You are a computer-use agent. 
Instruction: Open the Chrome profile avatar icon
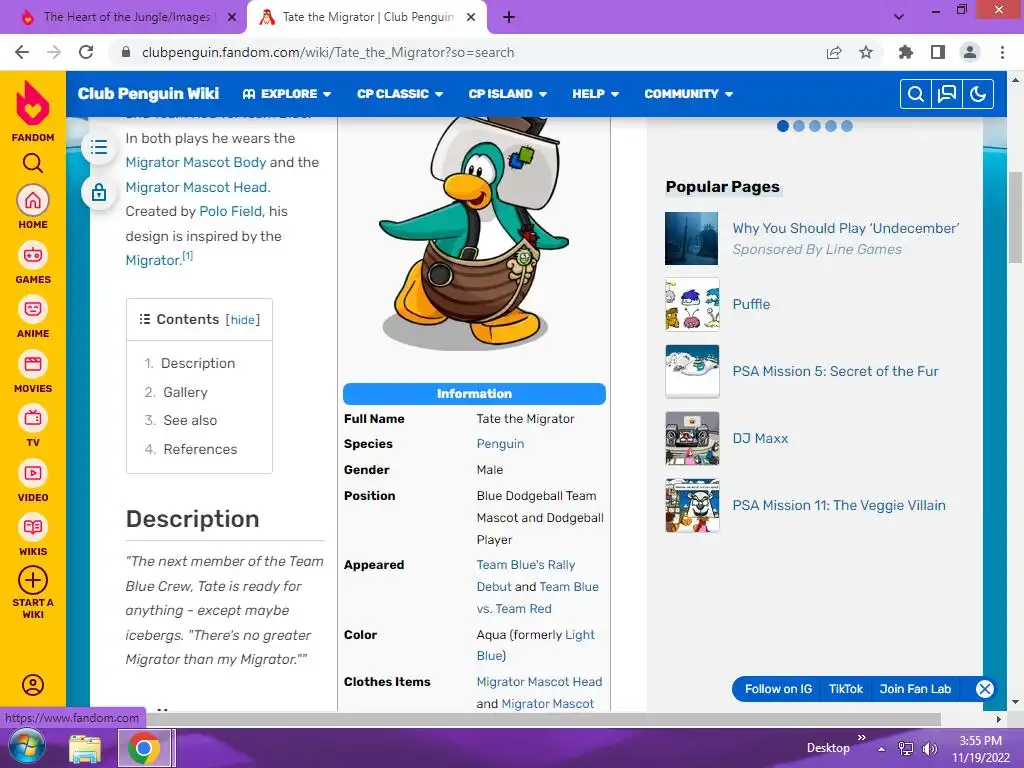tap(970, 52)
